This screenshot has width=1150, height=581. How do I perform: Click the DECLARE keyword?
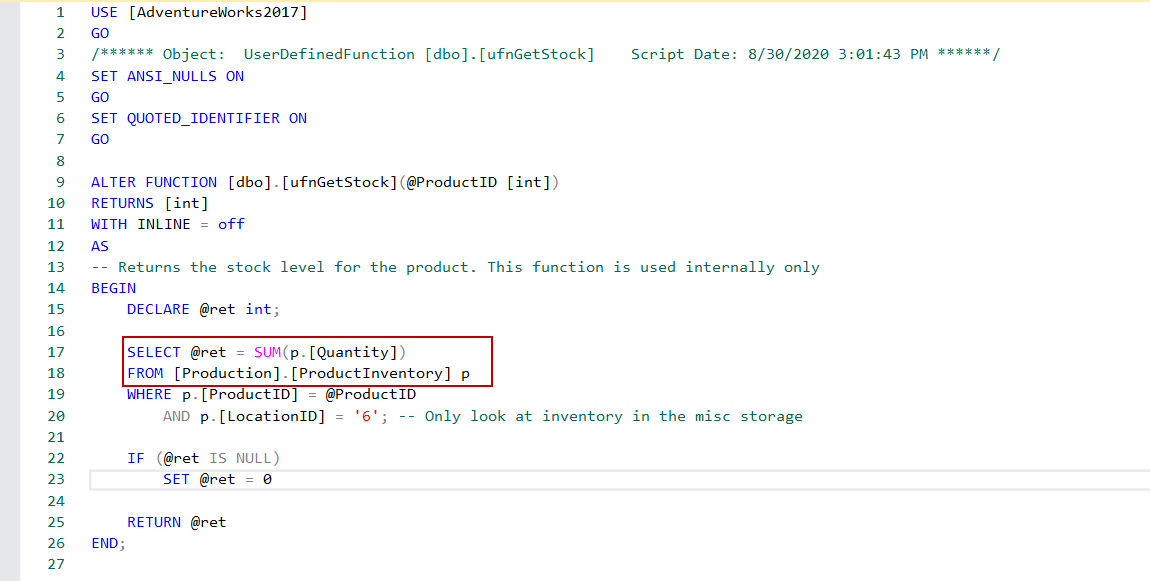pyautogui.click(x=158, y=309)
